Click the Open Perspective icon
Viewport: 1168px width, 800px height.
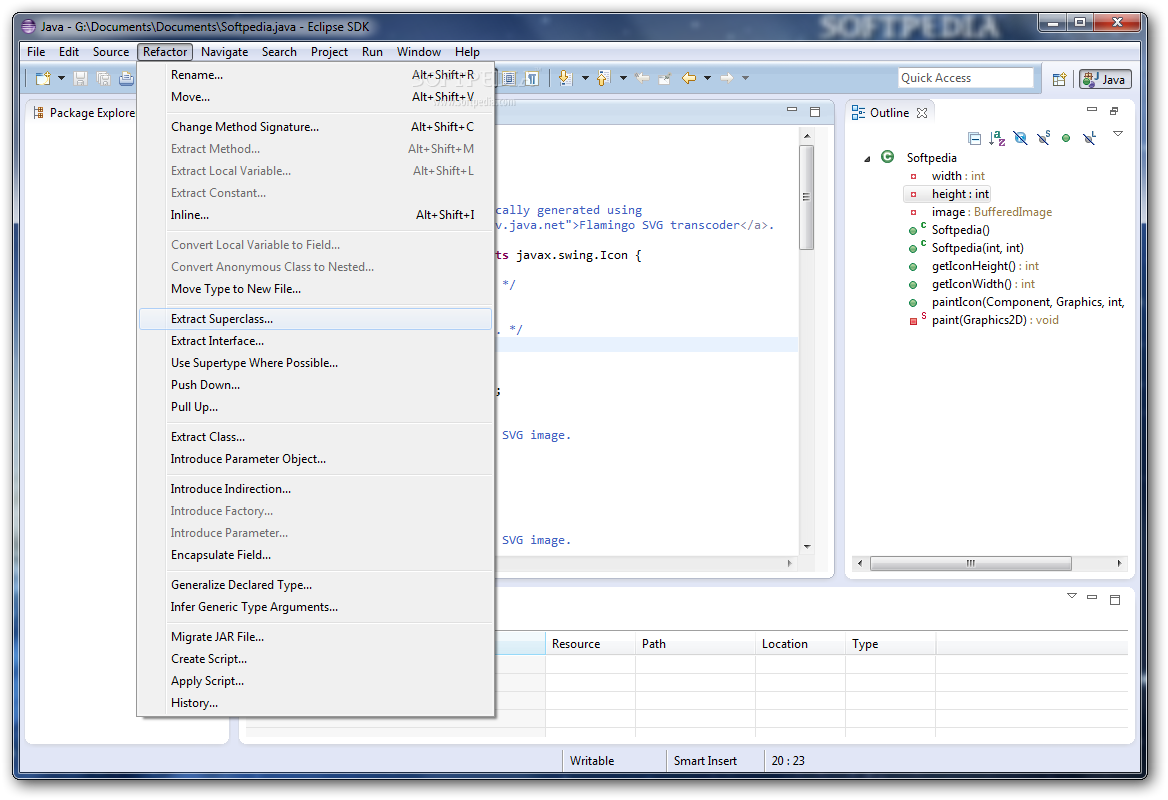pyautogui.click(x=1059, y=79)
